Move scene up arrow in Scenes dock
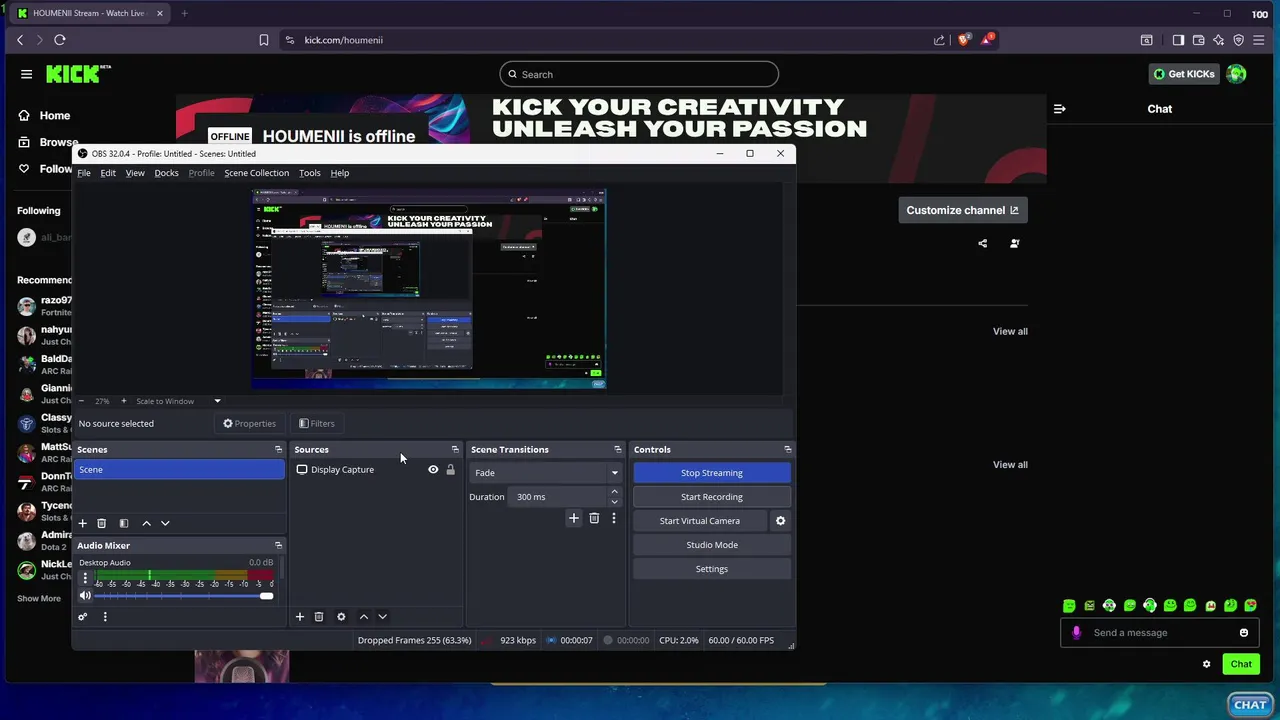This screenshot has height=720, width=1280. (x=146, y=523)
